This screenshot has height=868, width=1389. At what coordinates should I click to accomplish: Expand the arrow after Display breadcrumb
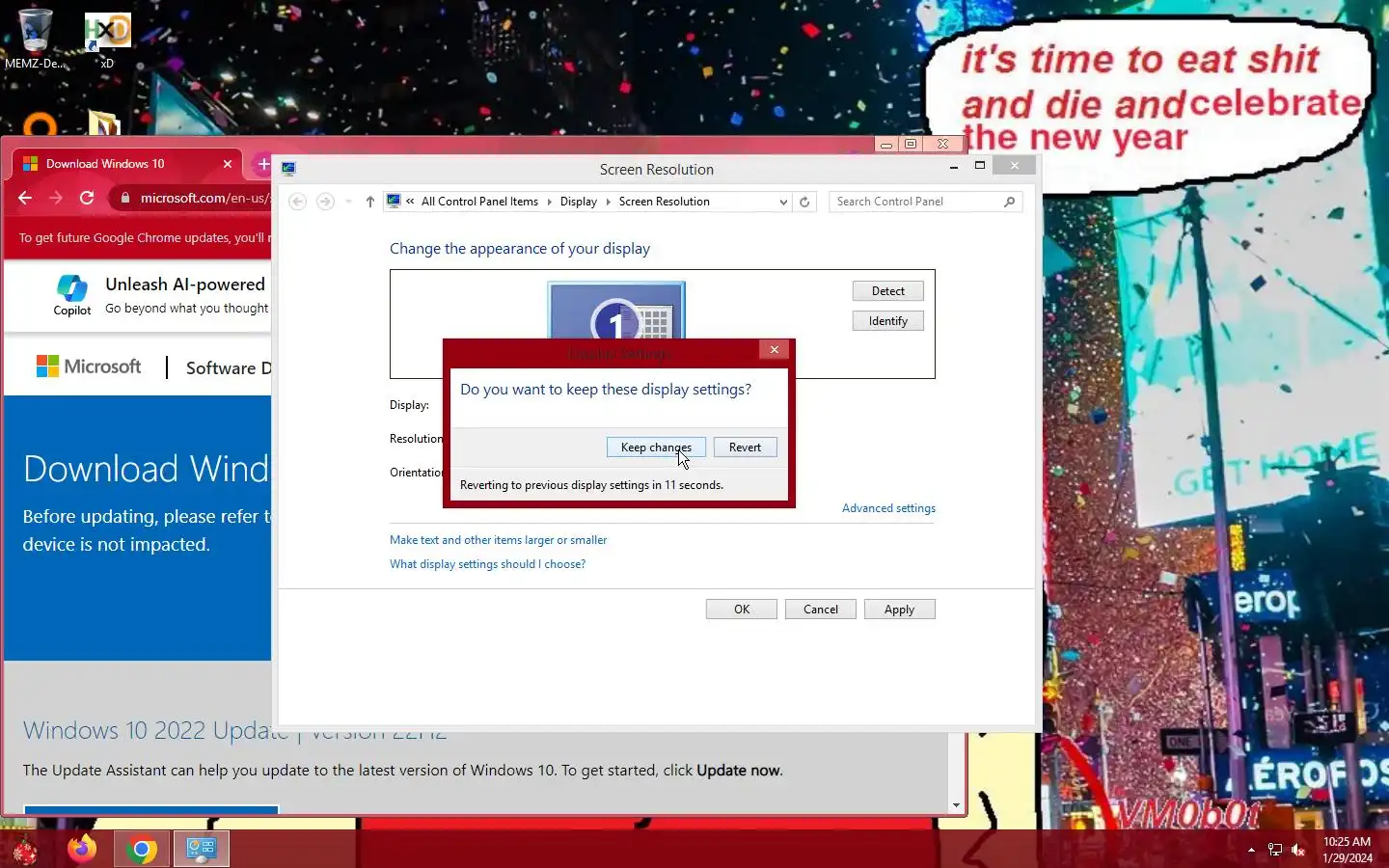click(608, 202)
